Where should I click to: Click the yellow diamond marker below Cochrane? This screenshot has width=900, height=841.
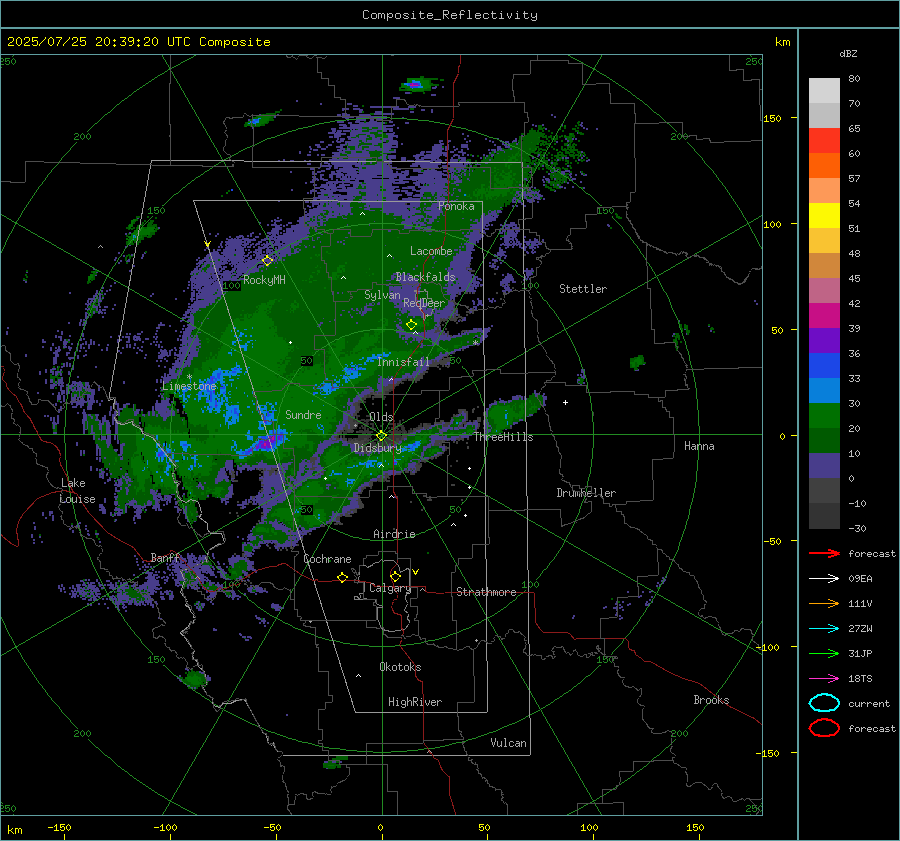point(343,577)
